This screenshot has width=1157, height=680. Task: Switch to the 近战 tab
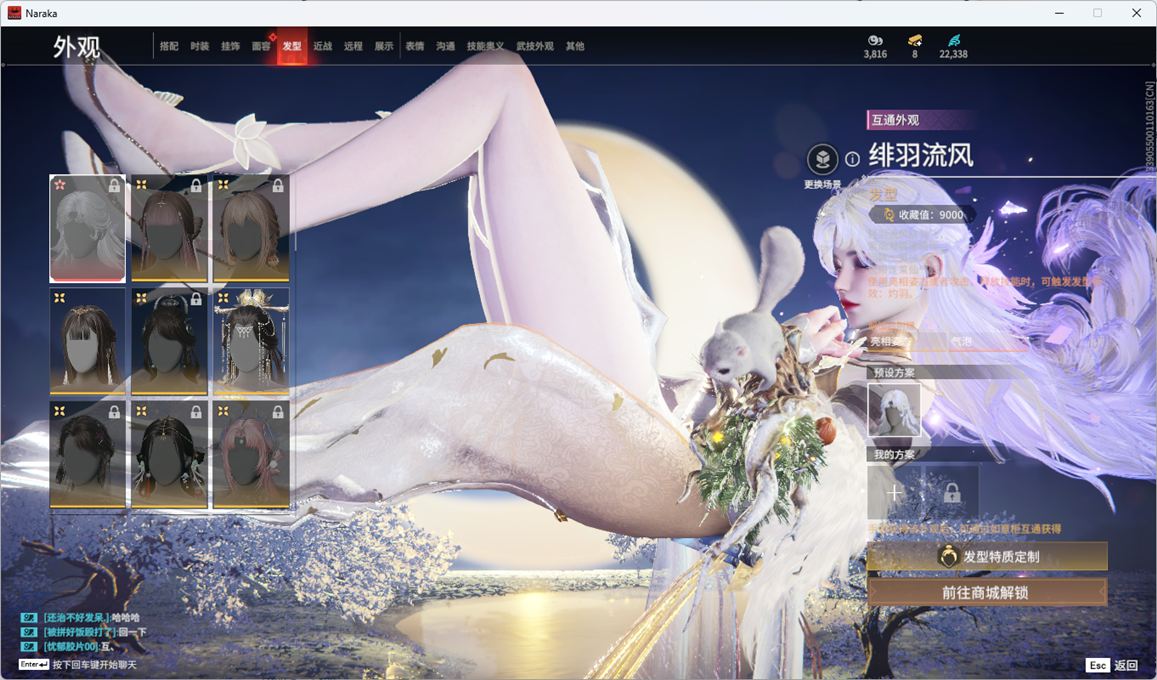(x=322, y=46)
